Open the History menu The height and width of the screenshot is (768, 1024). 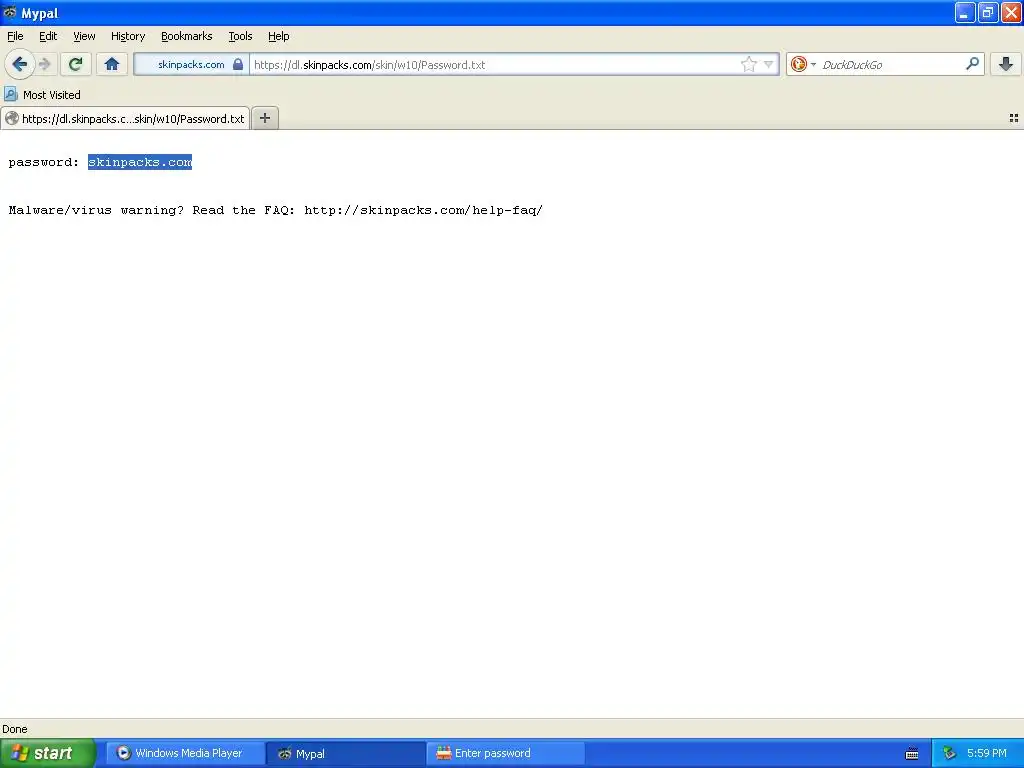pyautogui.click(x=128, y=36)
